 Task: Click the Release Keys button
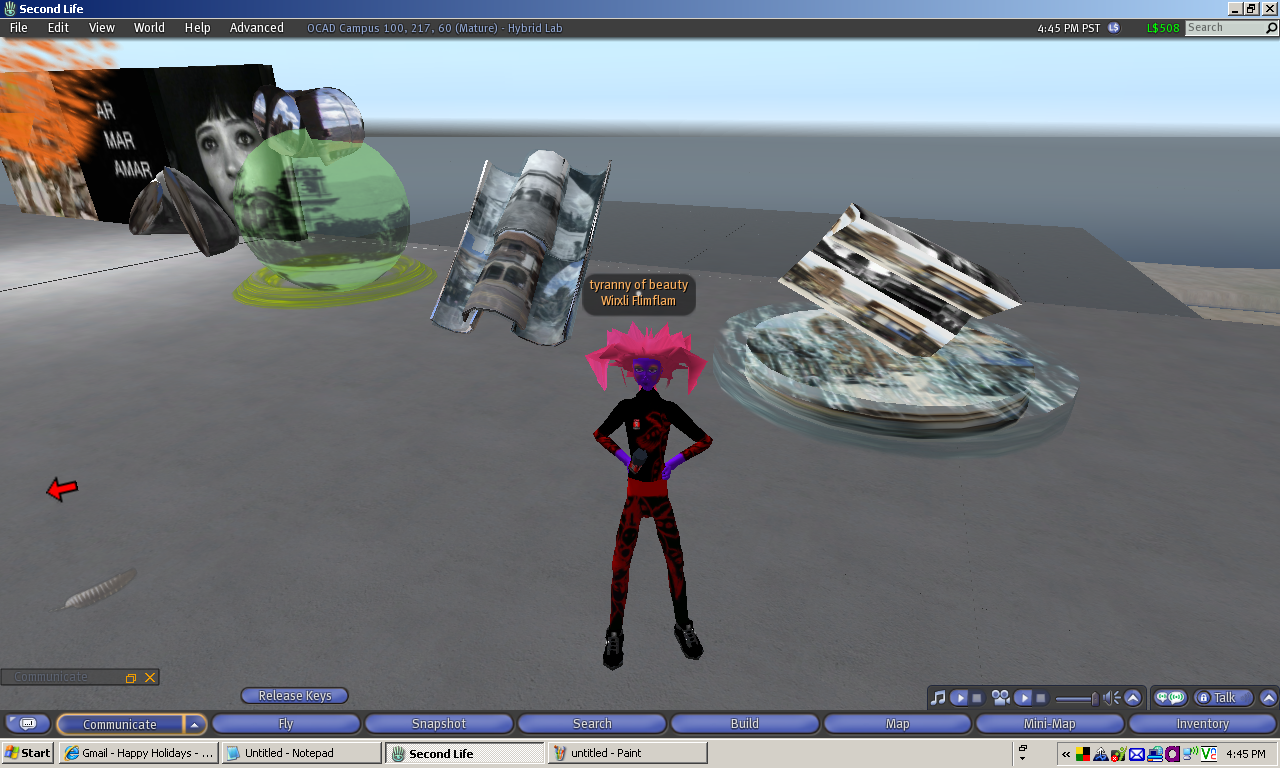pos(294,696)
